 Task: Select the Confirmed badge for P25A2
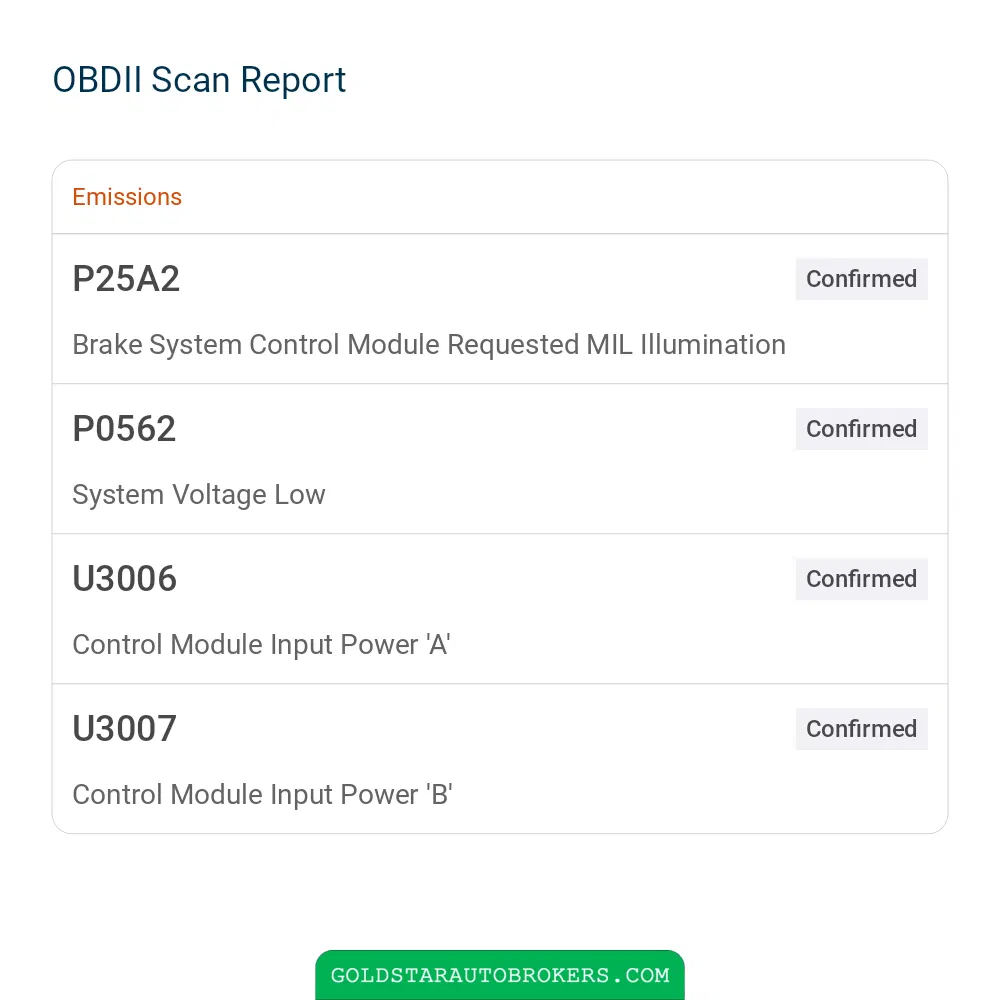click(x=862, y=279)
